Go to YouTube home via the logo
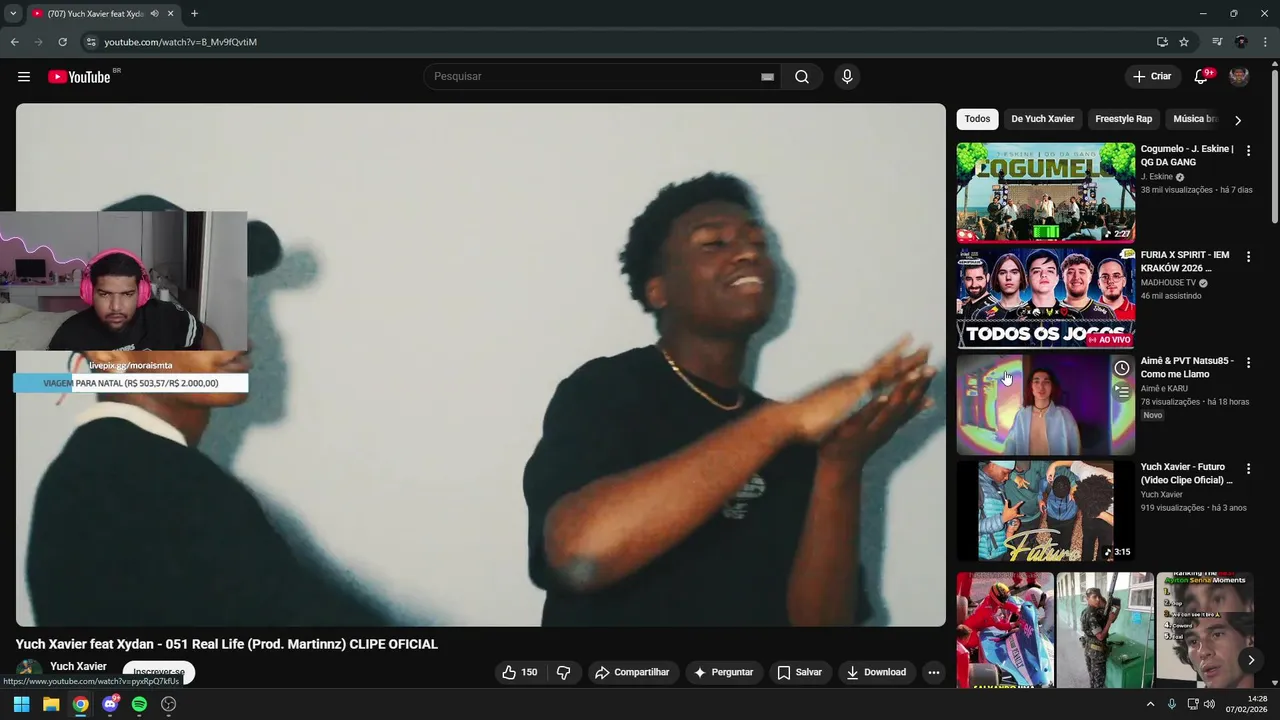The height and width of the screenshot is (720, 1280). pyautogui.click(x=79, y=77)
